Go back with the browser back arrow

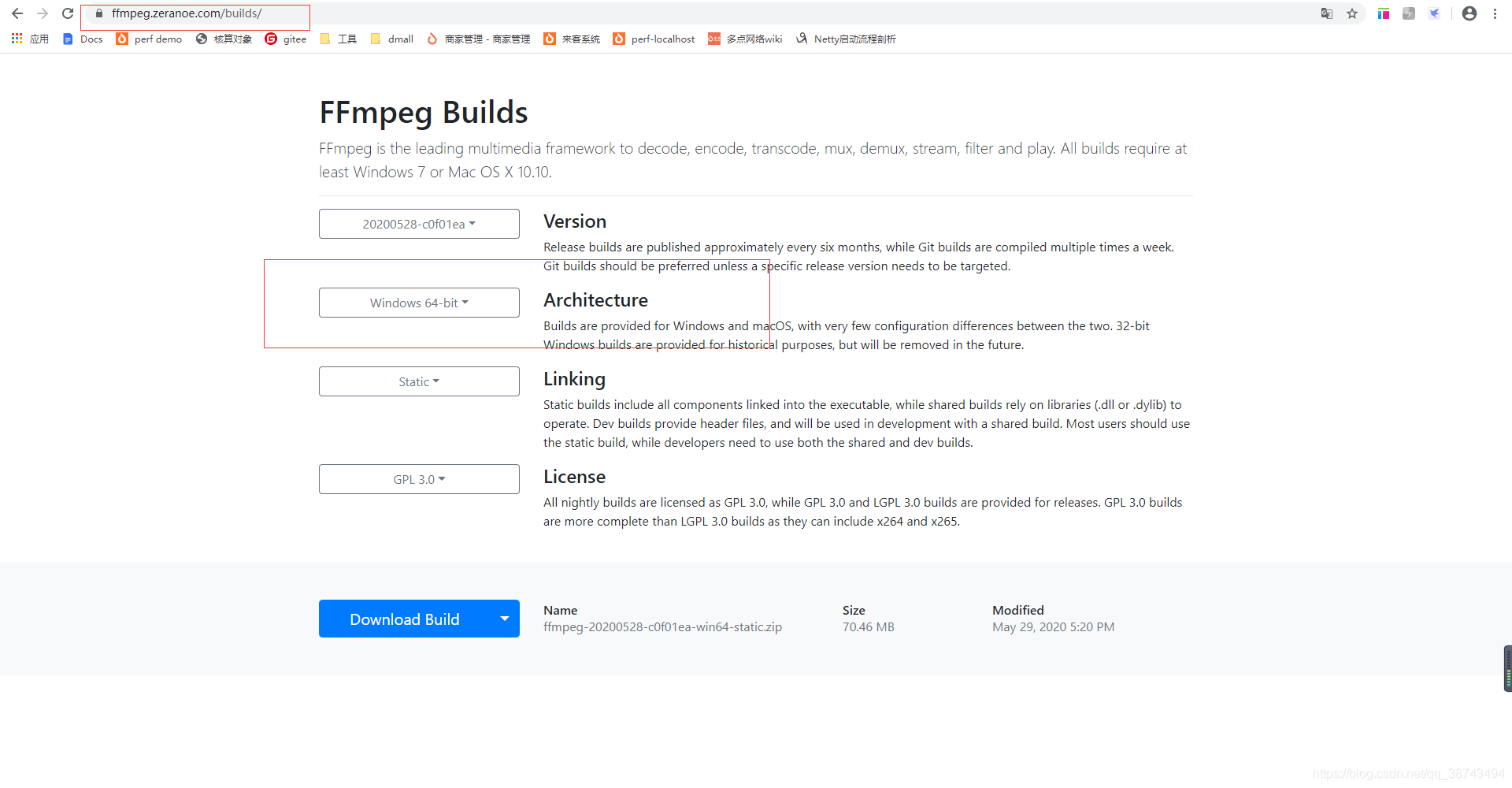17,13
